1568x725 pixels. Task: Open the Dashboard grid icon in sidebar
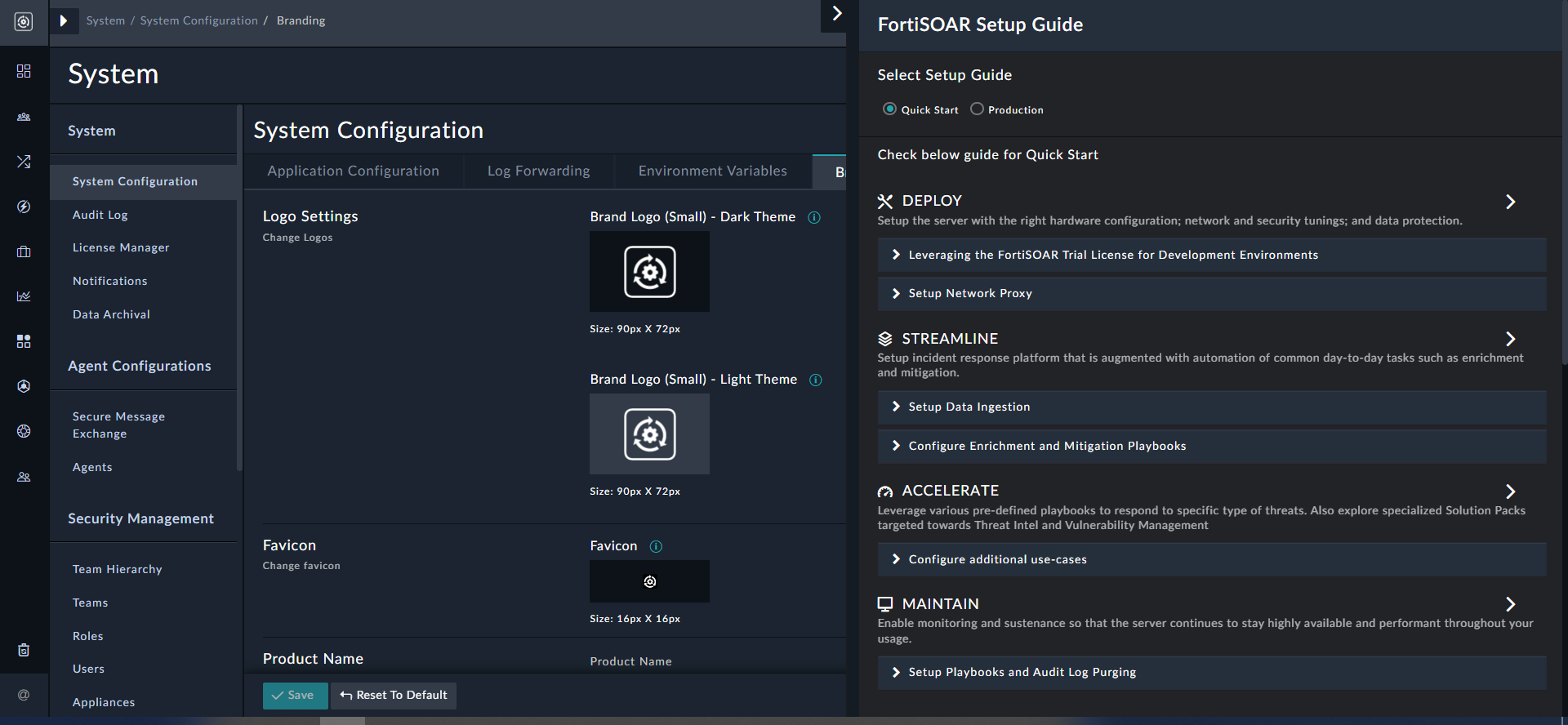(x=24, y=71)
